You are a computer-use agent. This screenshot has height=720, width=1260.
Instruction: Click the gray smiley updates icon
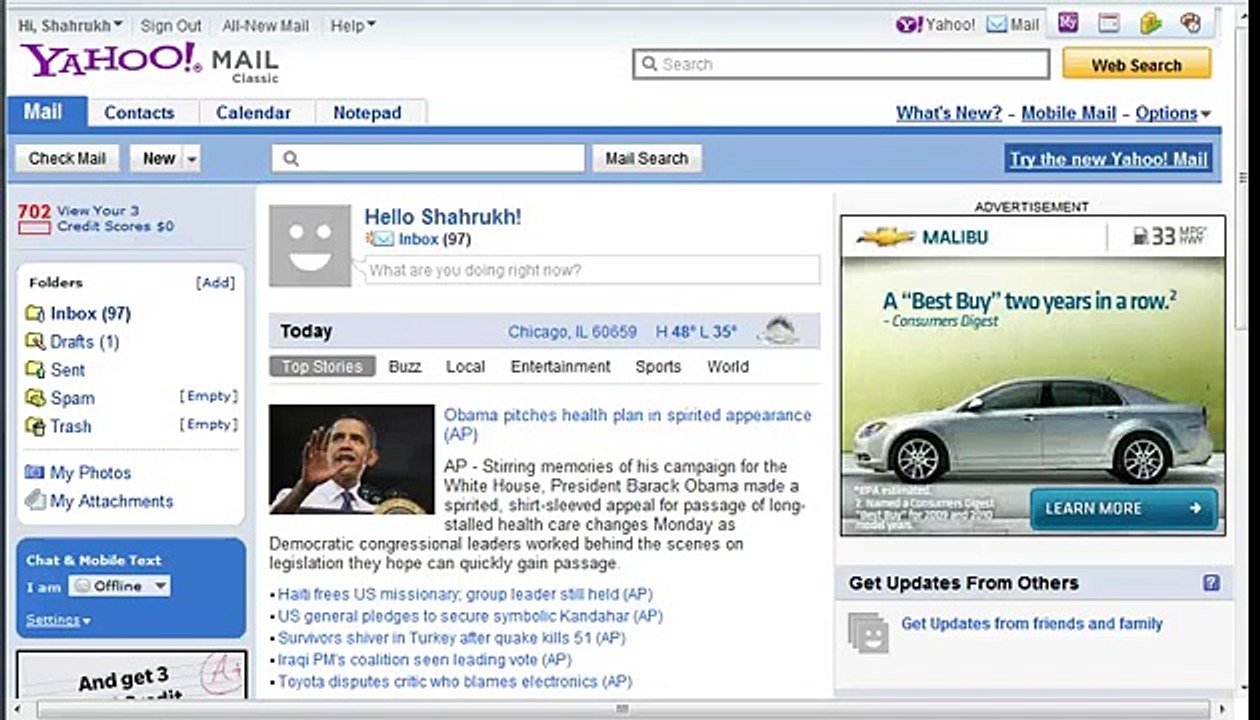[868, 632]
